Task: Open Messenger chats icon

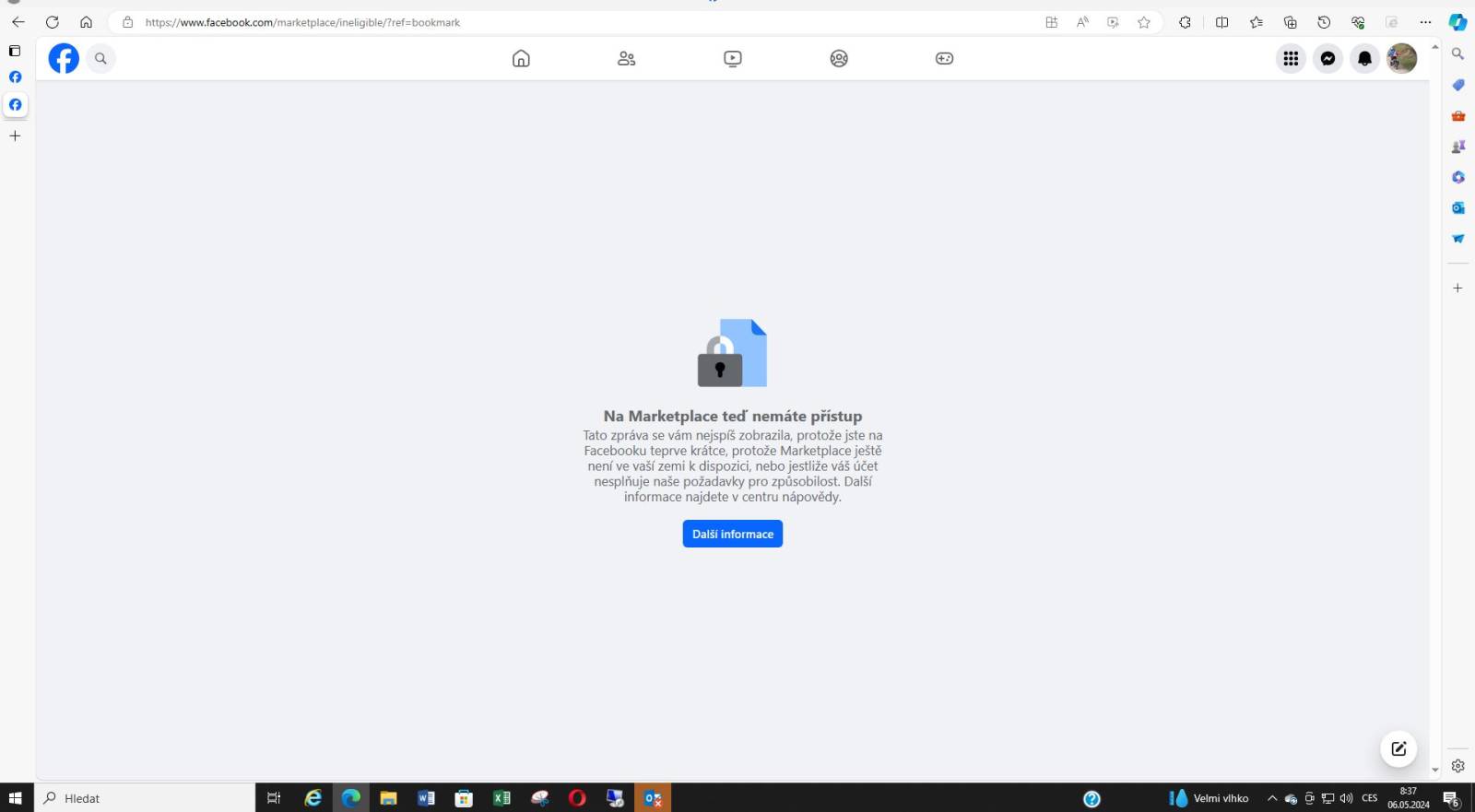Action: (1327, 58)
